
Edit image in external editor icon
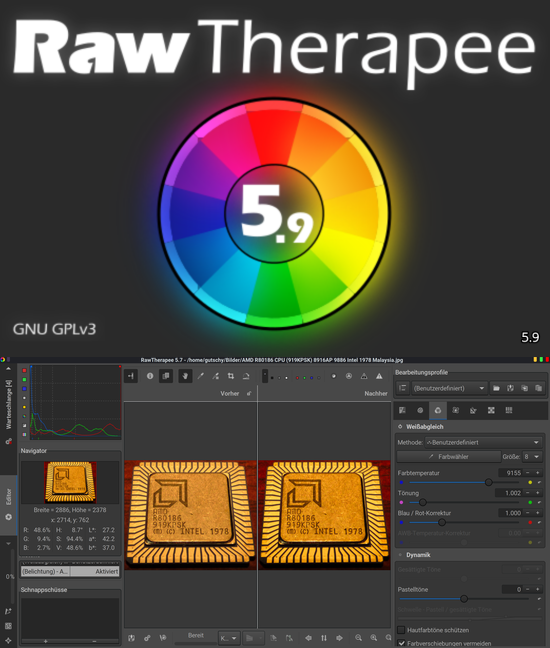pyautogui.click(x=163, y=638)
